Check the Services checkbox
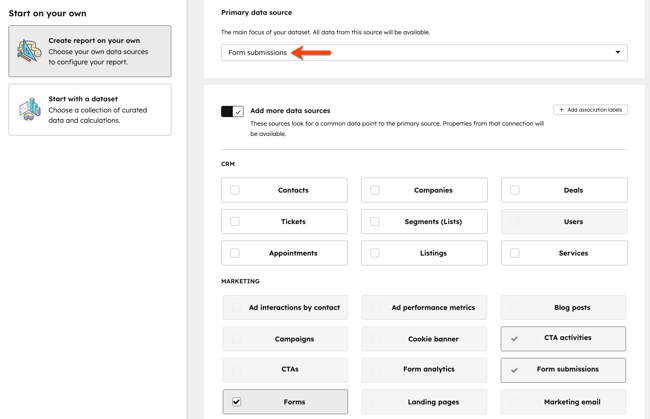The image size is (650, 419). [515, 253]
